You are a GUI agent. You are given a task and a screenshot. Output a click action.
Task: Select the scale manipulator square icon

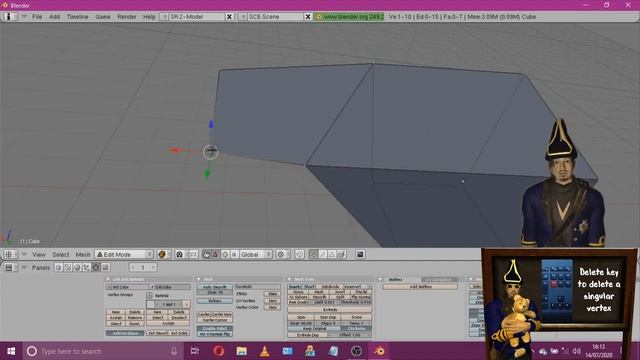[234, 254]
